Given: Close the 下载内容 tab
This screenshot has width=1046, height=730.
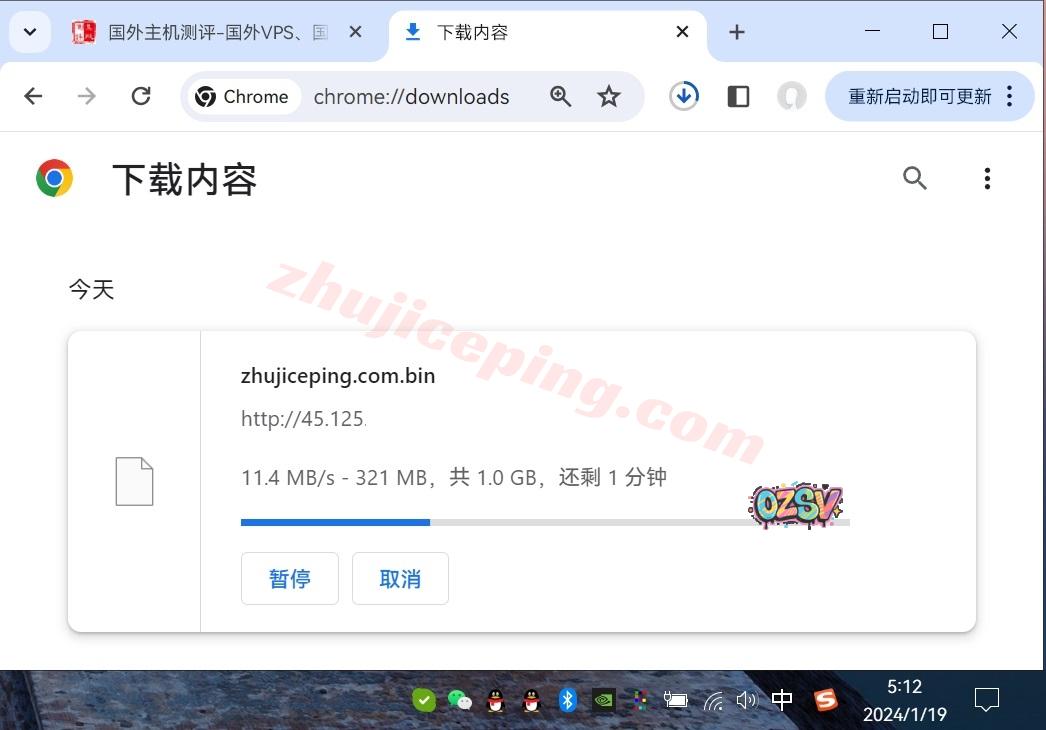Looking at the screenshot, I should (x=682, y=32).
